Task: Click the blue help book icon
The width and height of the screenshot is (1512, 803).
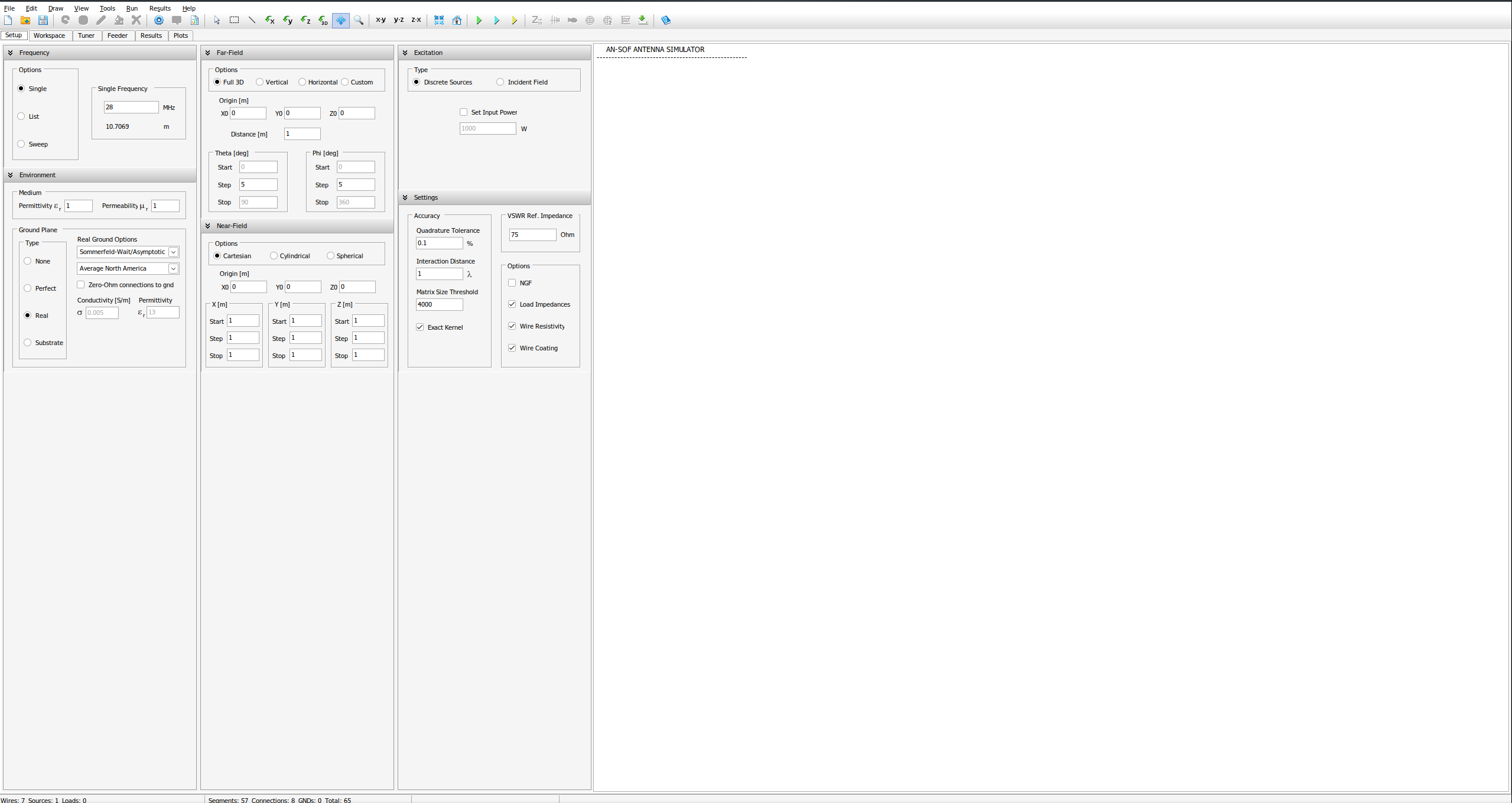Action: click(x=666, y=20)
